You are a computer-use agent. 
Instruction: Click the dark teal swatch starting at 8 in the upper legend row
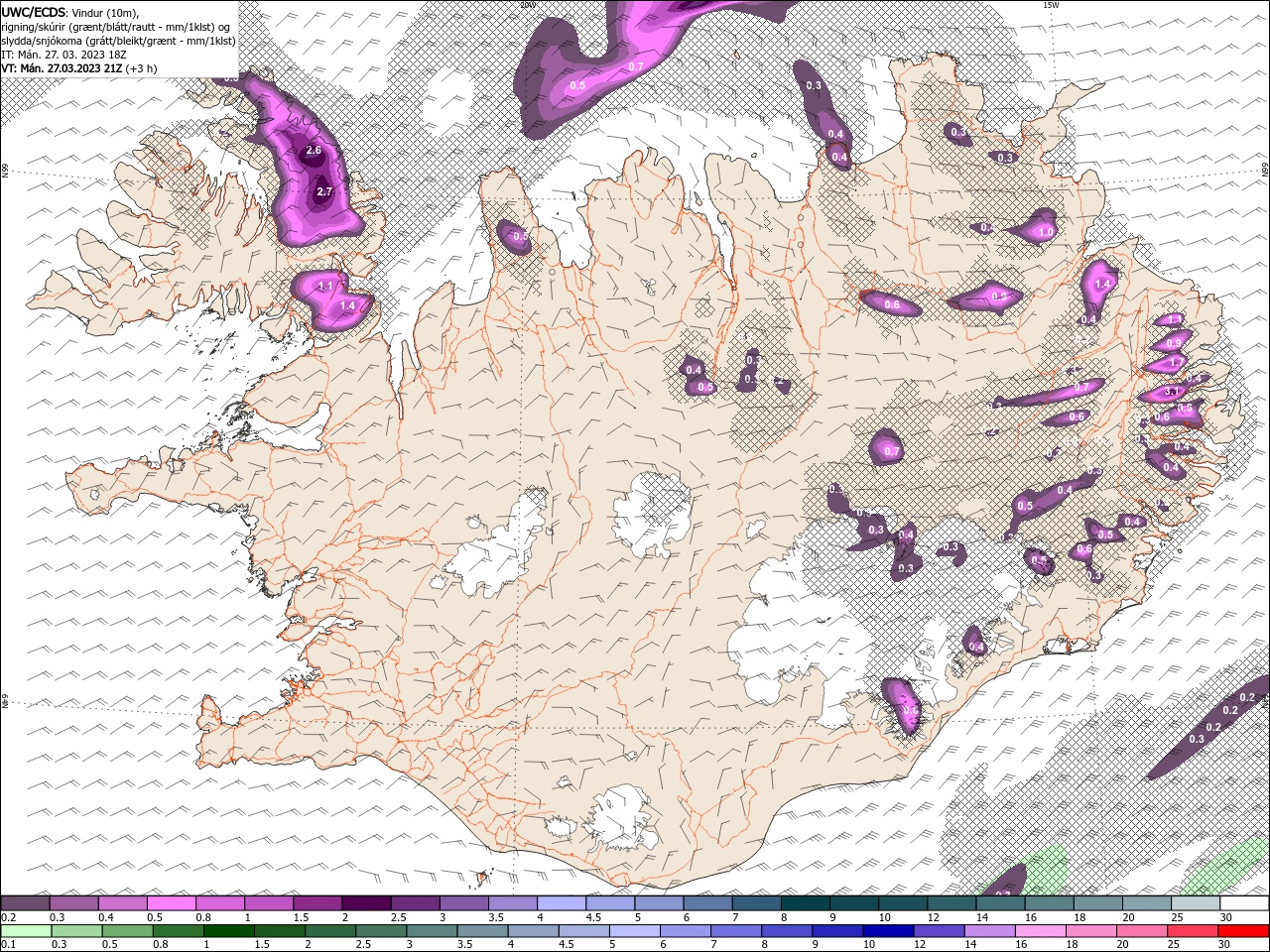pos(805,903)
